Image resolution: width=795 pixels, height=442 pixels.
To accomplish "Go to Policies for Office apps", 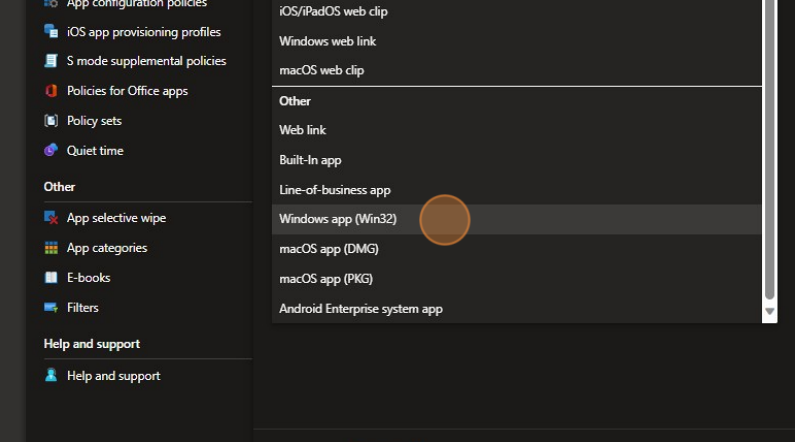I will pyautogui.click(x=127, y=91).
